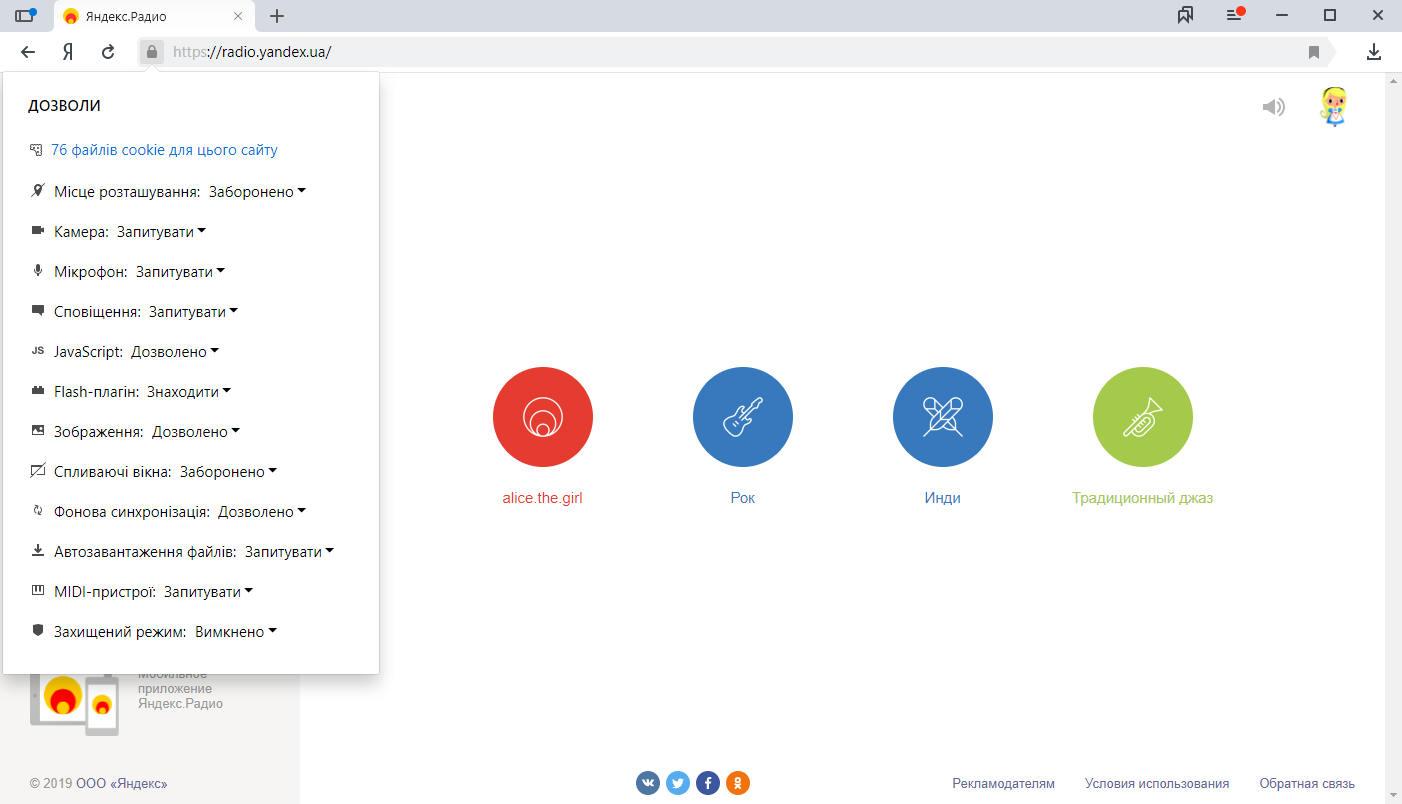Click the page vertical scrollbar

(1393, 438)
